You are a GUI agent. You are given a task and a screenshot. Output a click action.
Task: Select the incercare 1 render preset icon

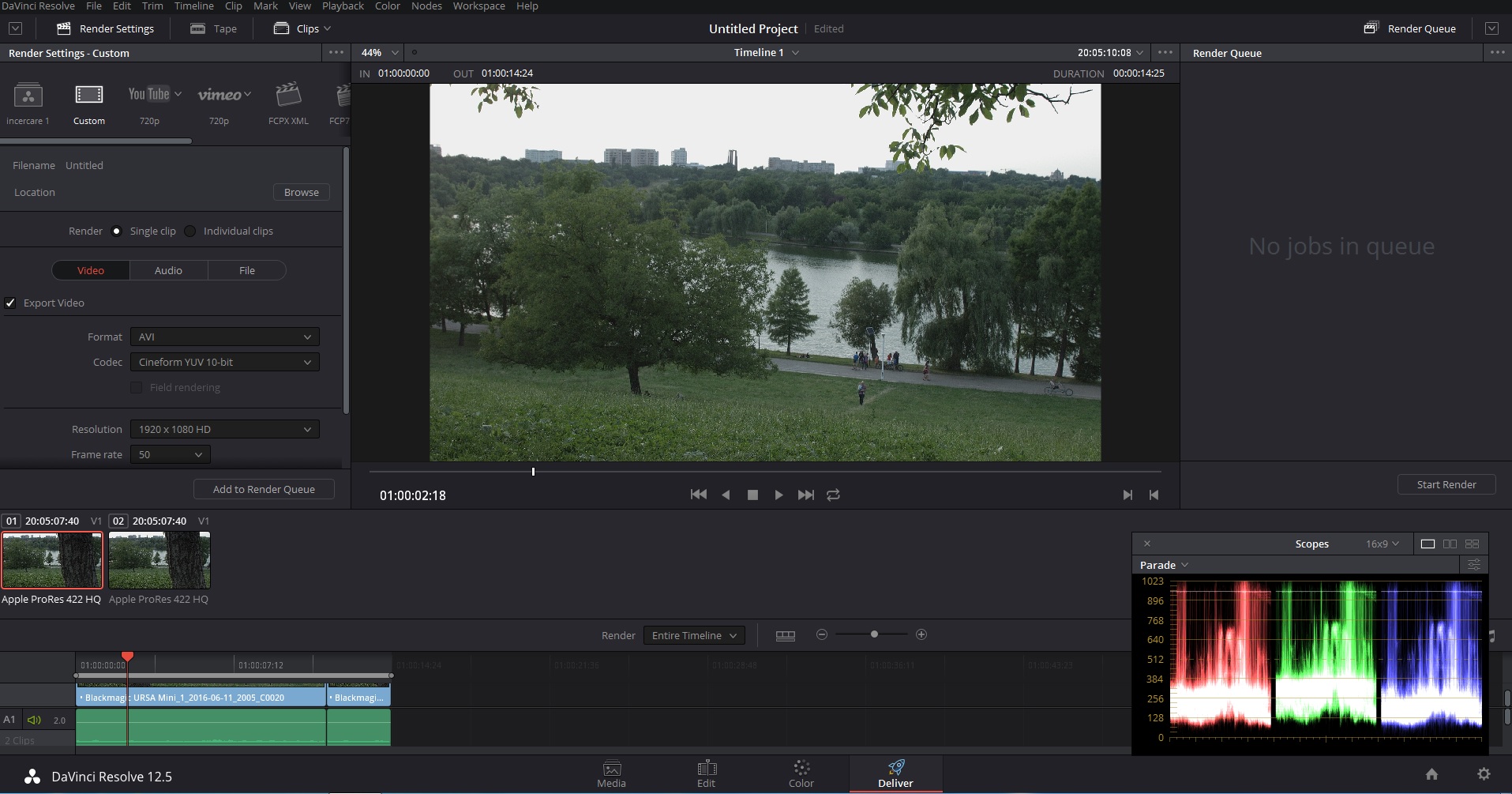pyautogui.click(x=28, y=96)
